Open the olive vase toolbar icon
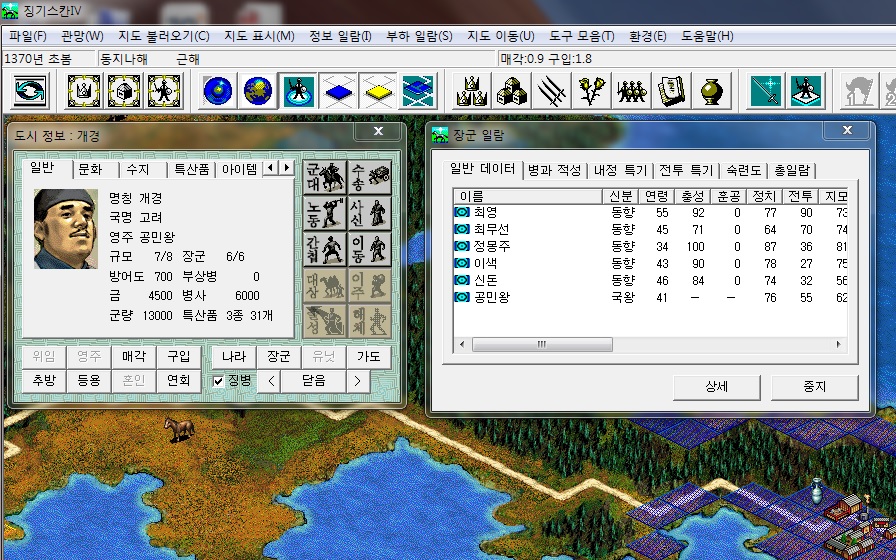Screen dimensions: 896x560 pyautogui.click(x=712, y=90)
